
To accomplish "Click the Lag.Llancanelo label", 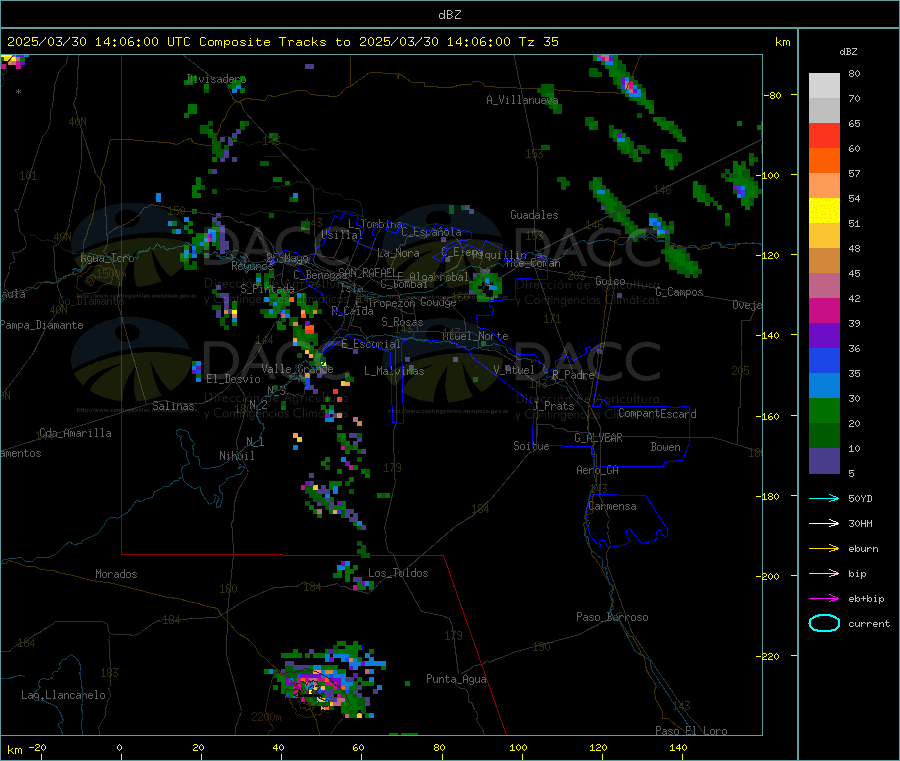I will point(63,695).
